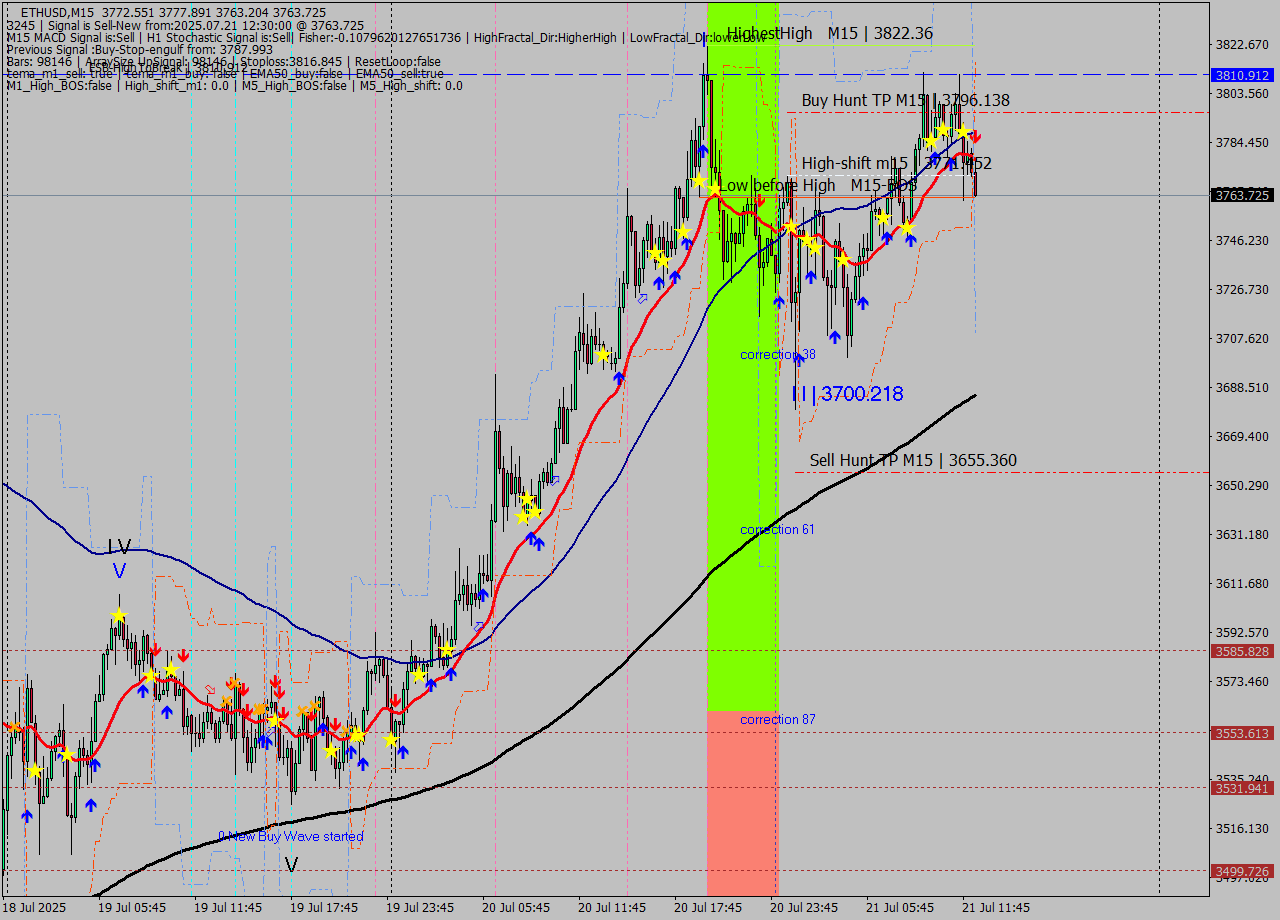Click the New Buy Wave started text
Viewport: 1280px width, 920px height.
click(291, 836)
